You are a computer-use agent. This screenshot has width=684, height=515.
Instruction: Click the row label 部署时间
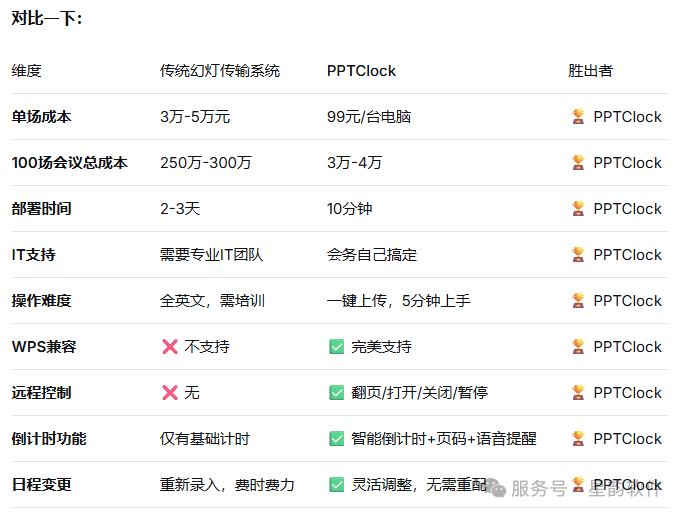coord(41,209)
